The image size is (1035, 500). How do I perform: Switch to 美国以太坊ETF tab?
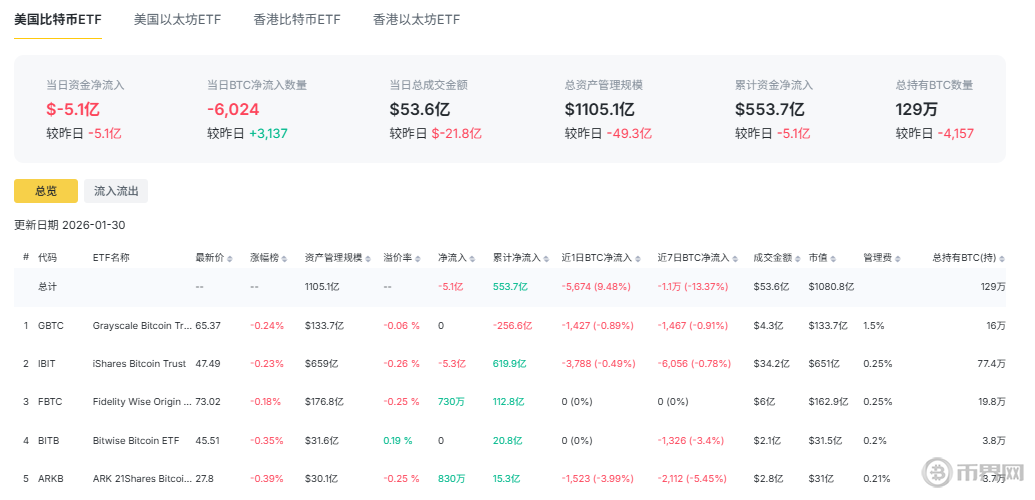coord(177,20)
